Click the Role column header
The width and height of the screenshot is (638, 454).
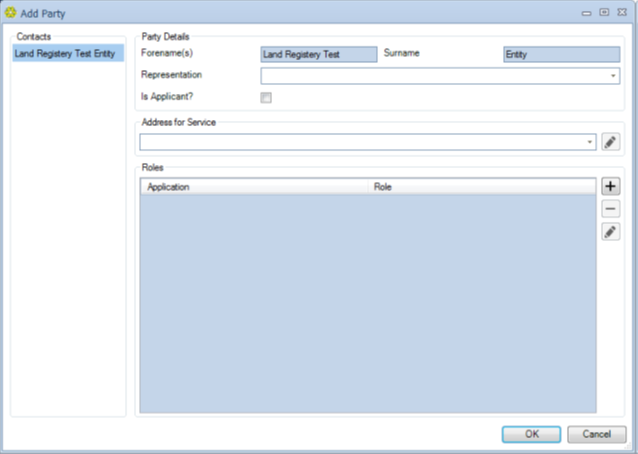[482, 187]
